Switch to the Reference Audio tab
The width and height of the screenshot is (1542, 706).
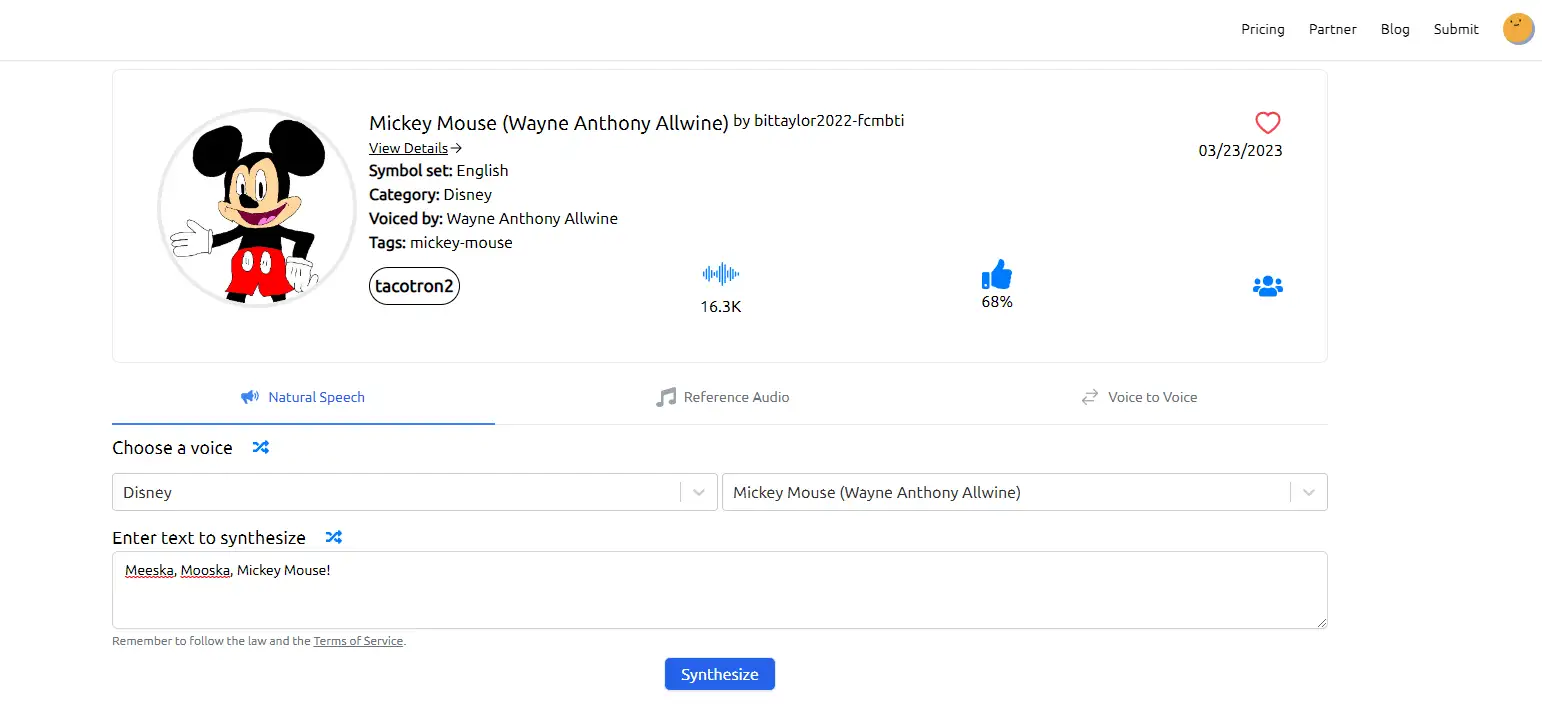pos(722,398)
